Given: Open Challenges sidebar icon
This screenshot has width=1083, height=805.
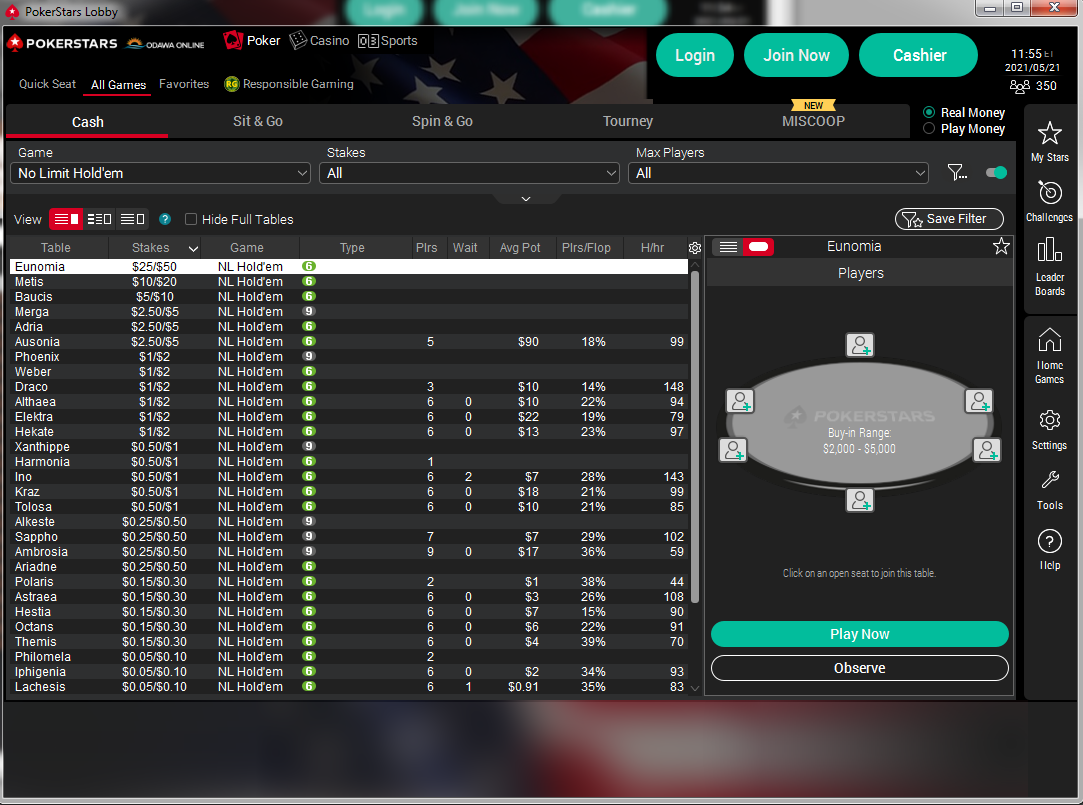Looking at the screenshot, I should pyautogui.click(x=1049, y=201).
